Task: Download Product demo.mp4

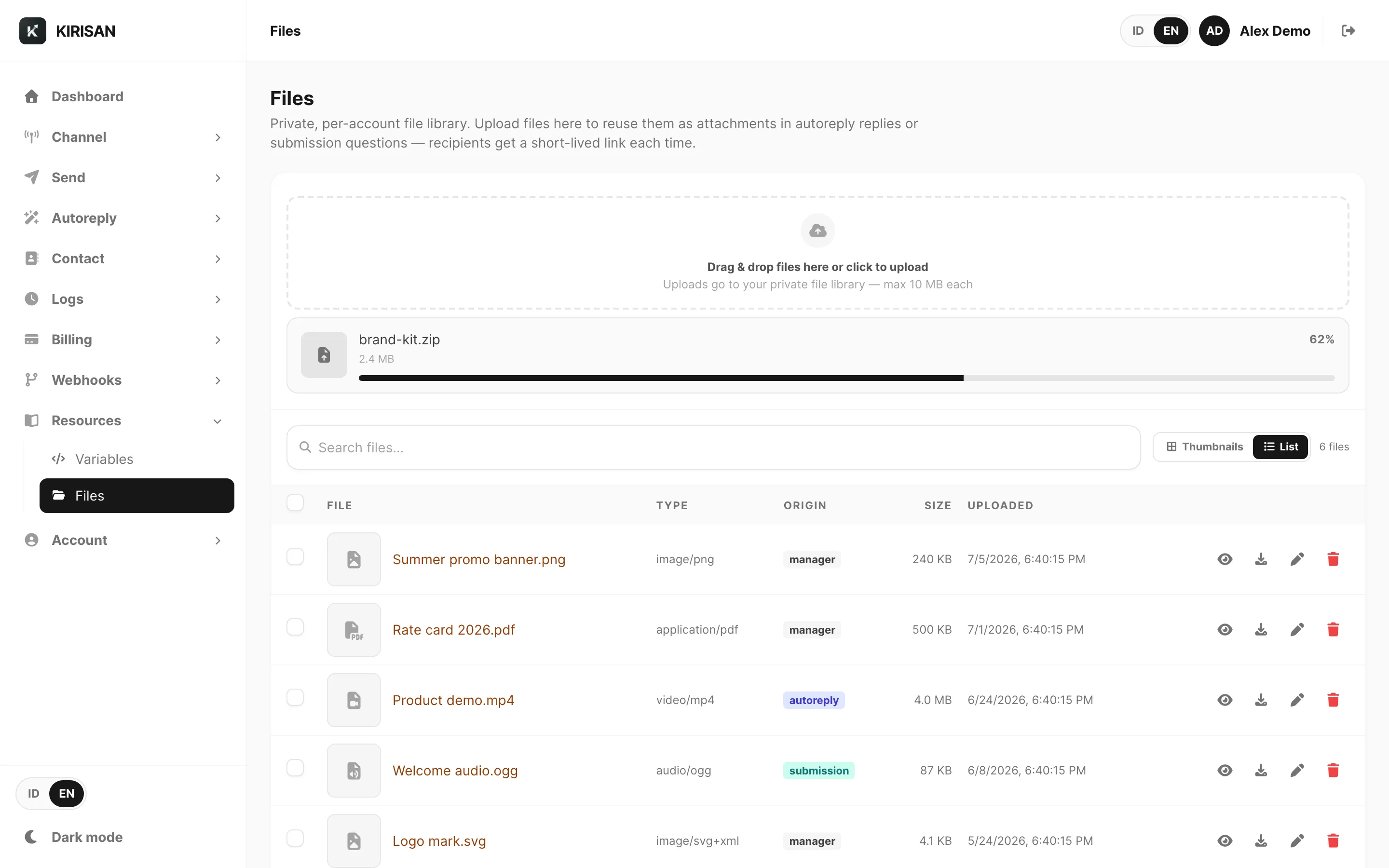Action: (x=1261, y=700)
